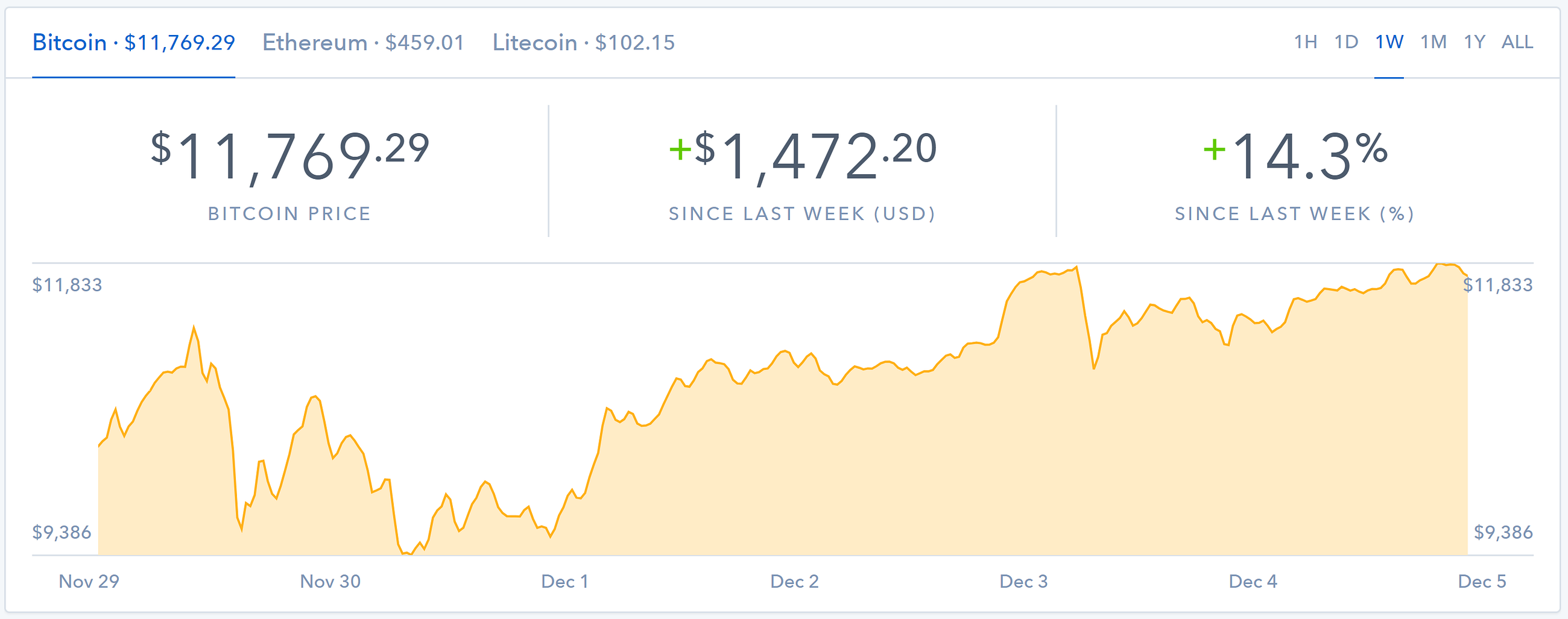
Task: Open the Litecoin price tab
Action: pos(584,43)
